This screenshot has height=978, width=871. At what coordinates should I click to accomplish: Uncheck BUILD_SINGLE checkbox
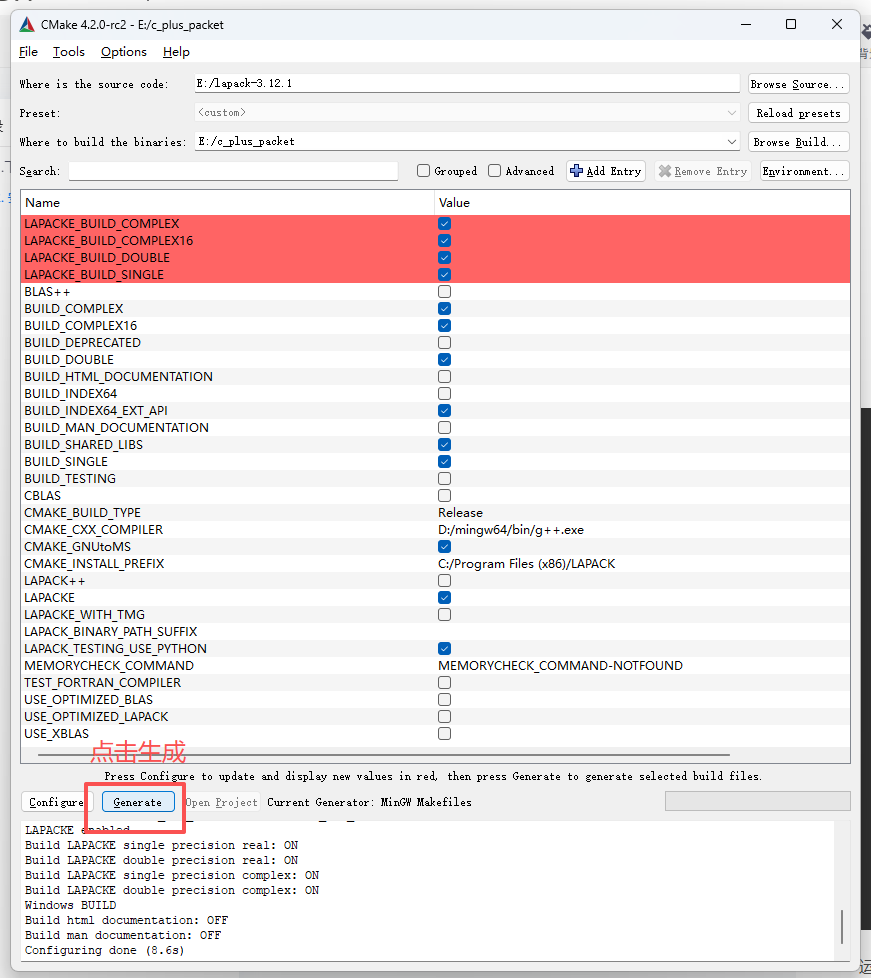[444, 462]
